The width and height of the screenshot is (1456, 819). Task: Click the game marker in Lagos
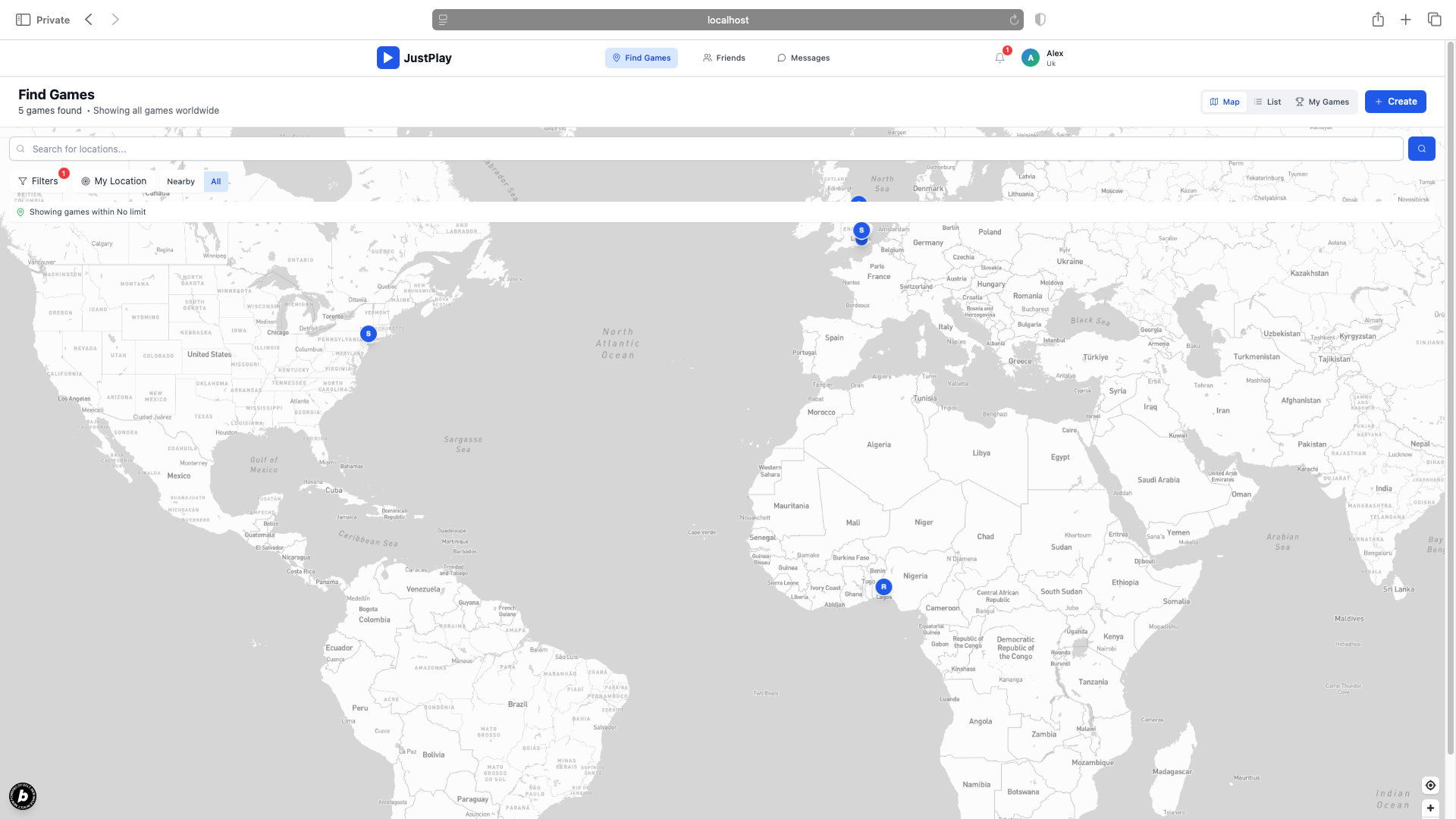pos(883,587)
